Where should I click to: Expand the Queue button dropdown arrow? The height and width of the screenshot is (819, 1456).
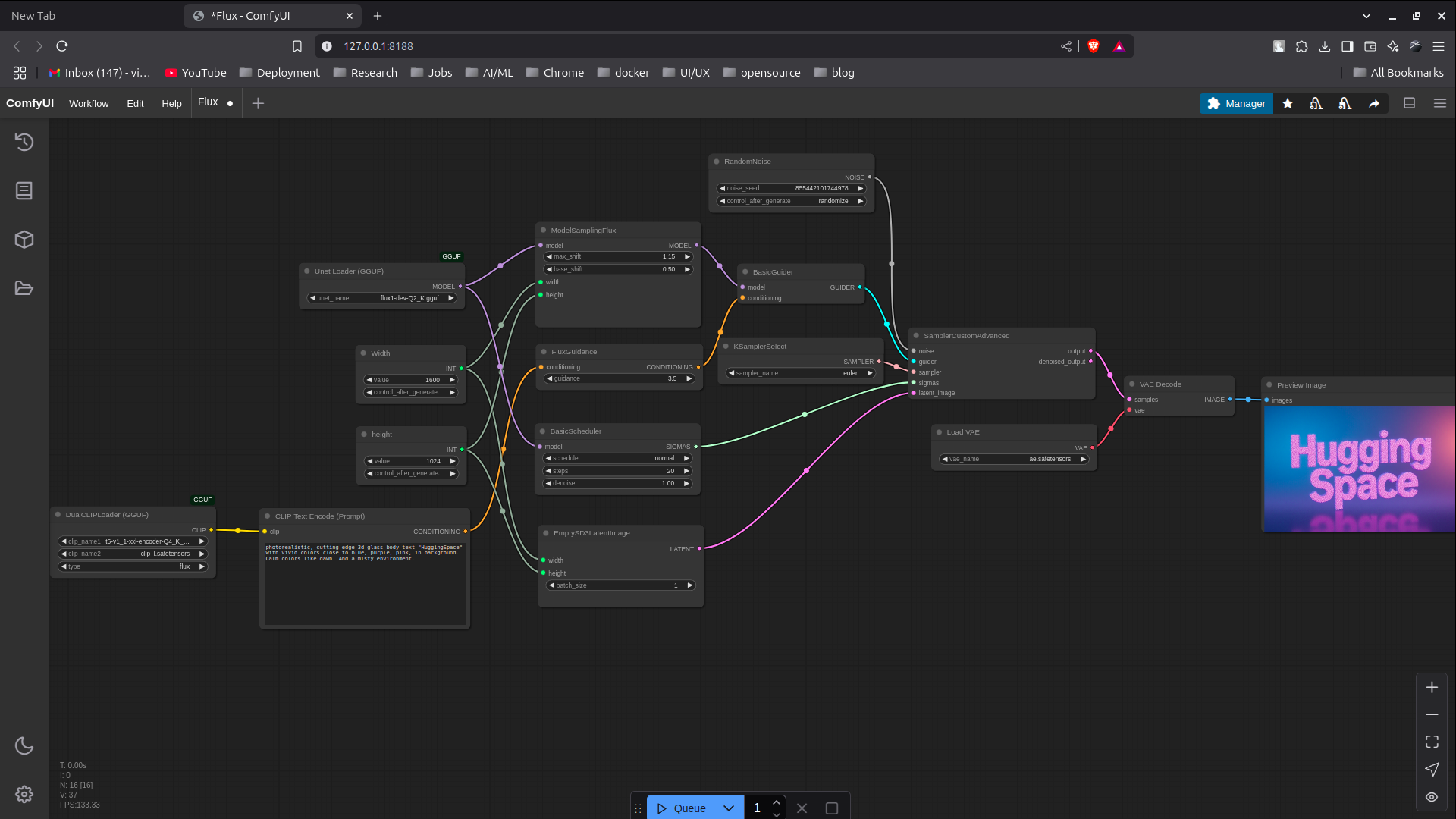click(729, 808)
